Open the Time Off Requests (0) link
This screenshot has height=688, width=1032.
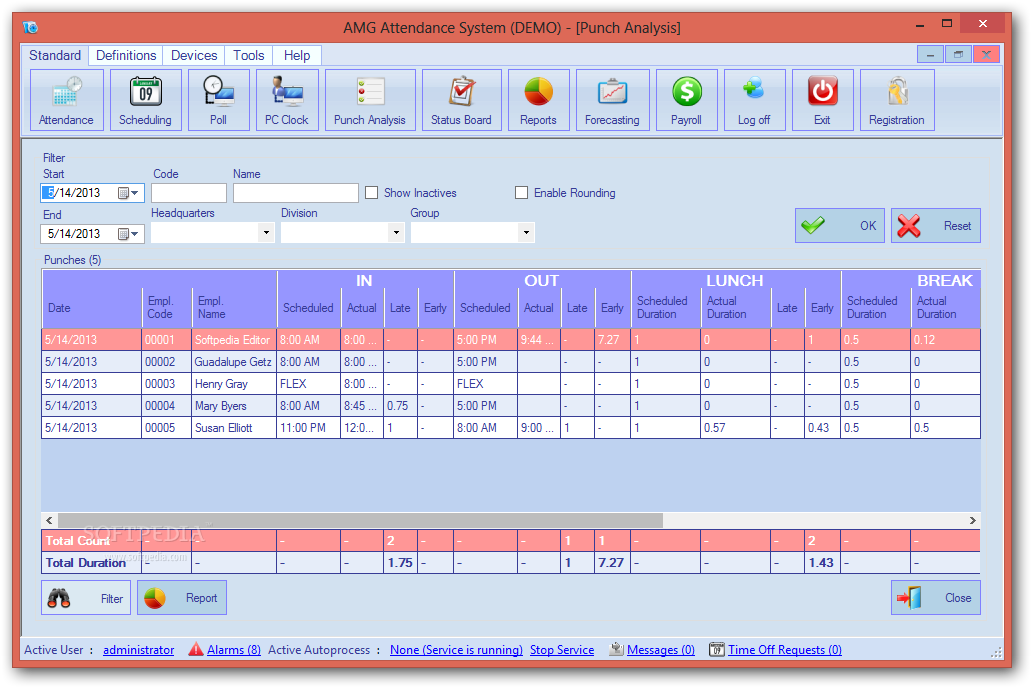coord(785,650)
